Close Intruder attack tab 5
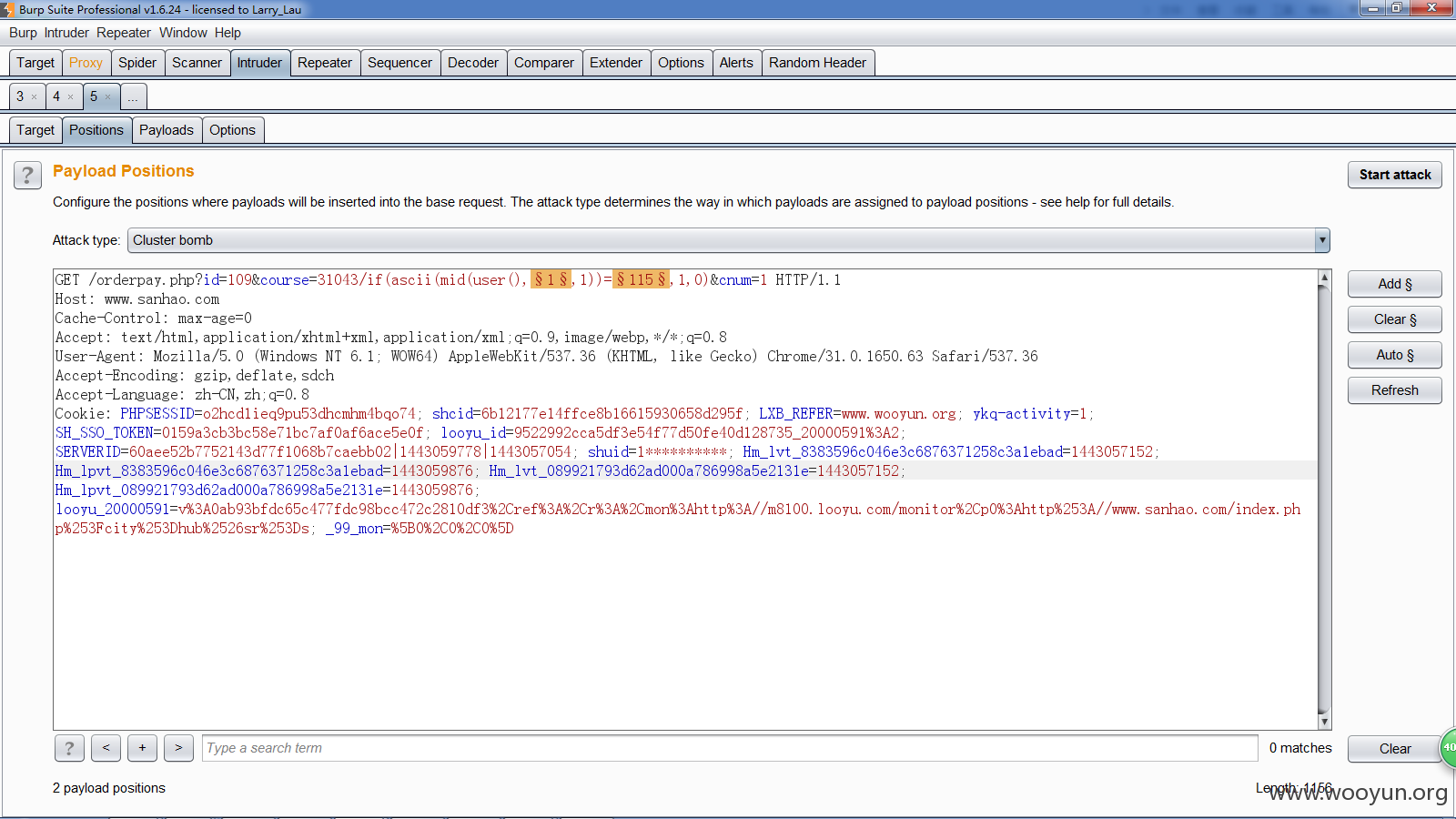1456x819 pixels. [x=107, y=96]
